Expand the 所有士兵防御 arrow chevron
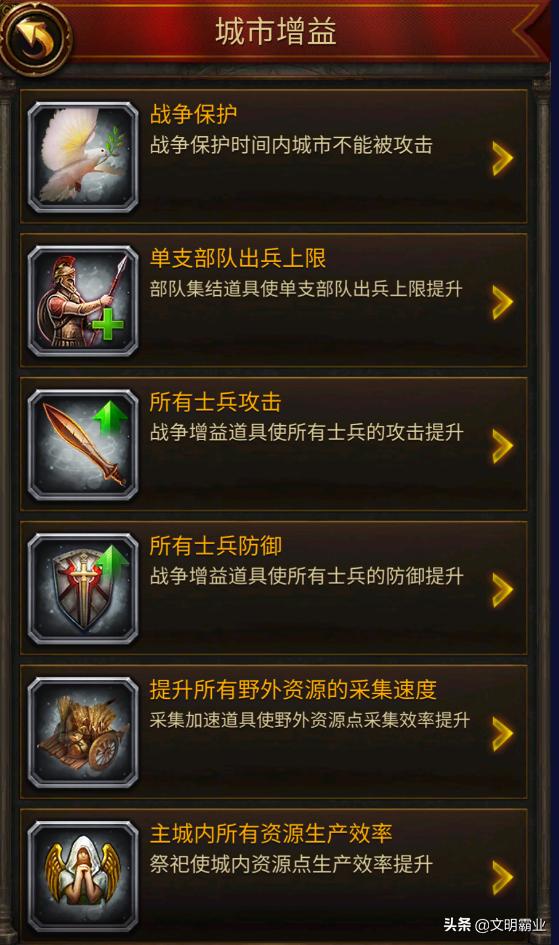The height and width of the screenshot is (945, 559). click(x=502, y=590)
